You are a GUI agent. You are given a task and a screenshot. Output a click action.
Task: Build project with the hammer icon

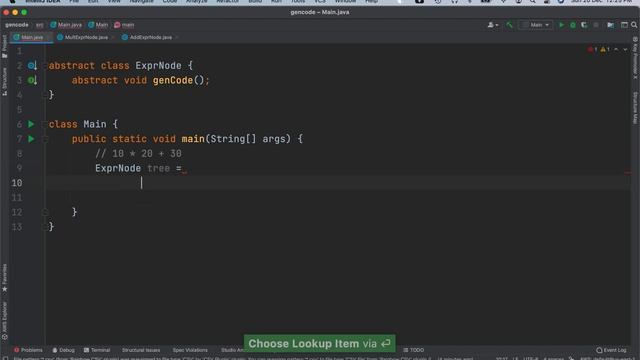(x=509, y=25)
